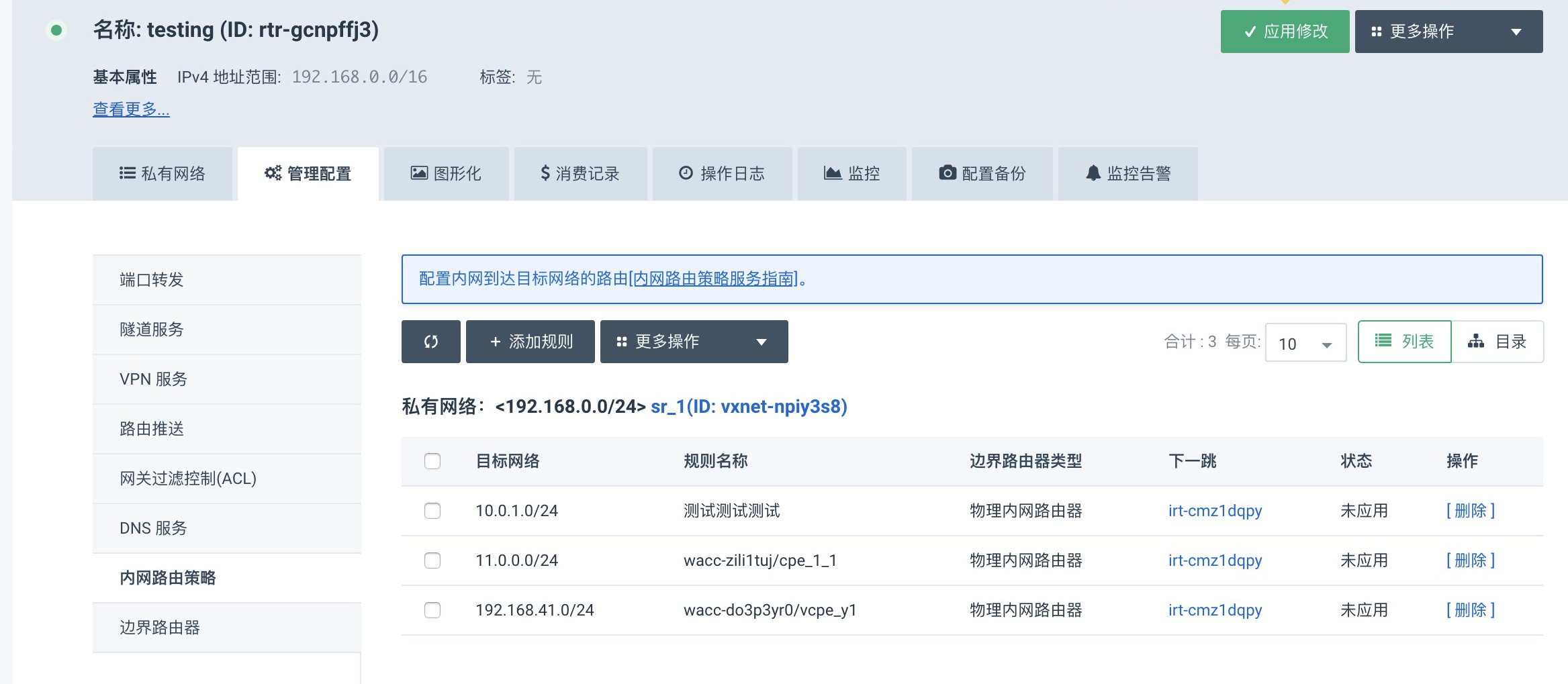Select 网关过滤控制(ACL) in the sidebar
This screenshot has height=684, width=1568.
pos(227,479)
